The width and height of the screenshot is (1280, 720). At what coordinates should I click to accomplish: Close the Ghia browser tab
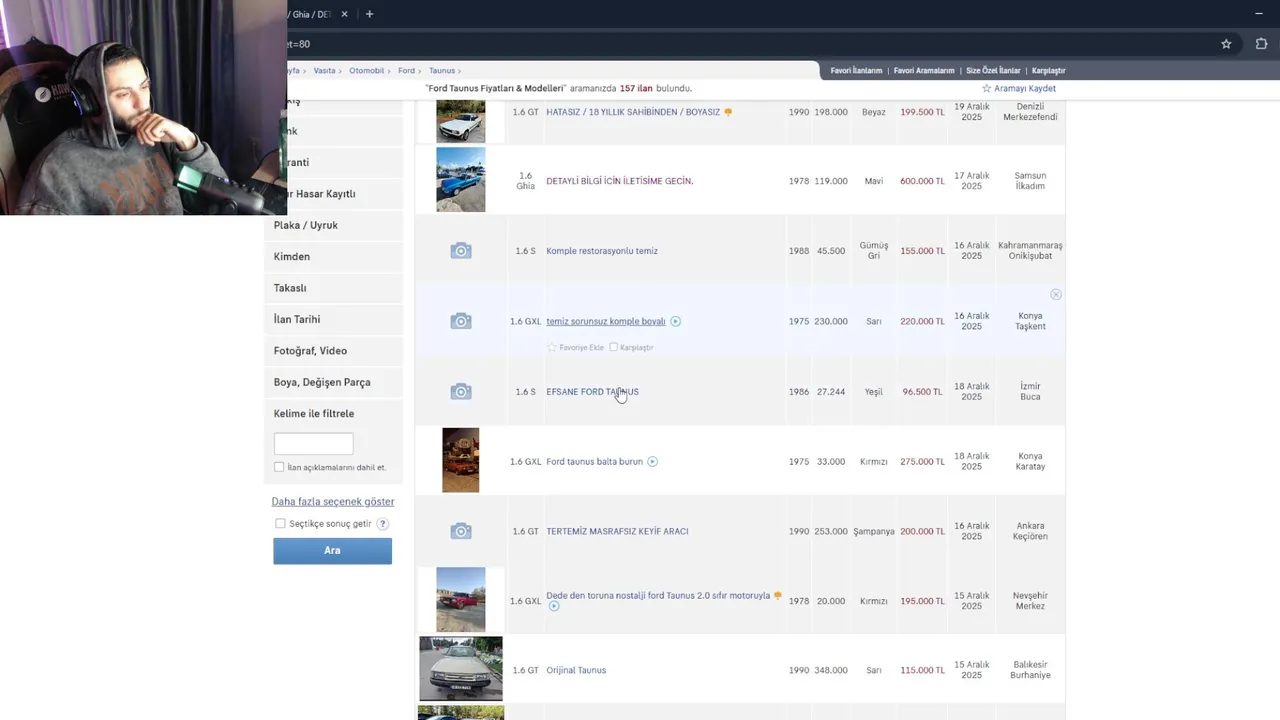(344, 14)
